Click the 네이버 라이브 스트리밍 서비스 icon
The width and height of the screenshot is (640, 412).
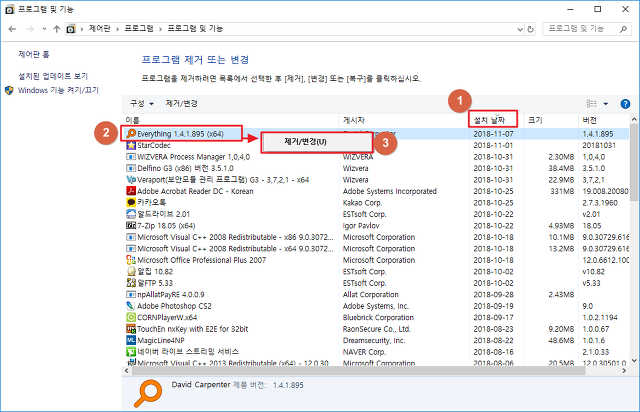131,352
